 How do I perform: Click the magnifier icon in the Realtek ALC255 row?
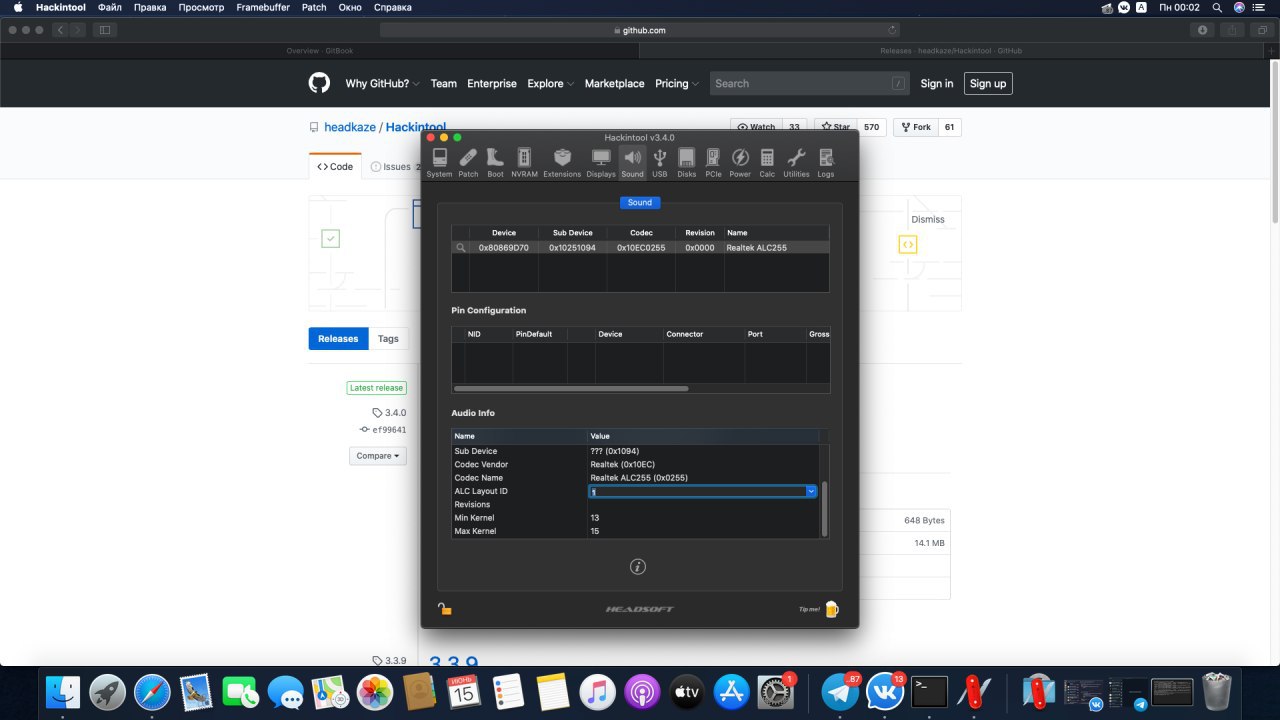461,247
